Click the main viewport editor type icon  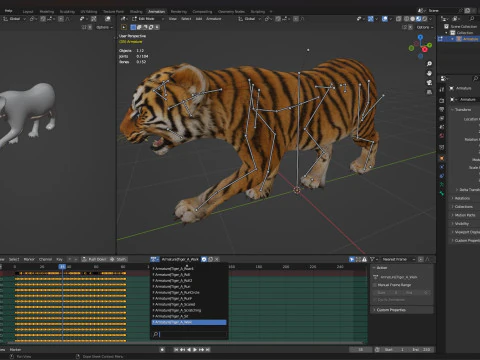coord(124,19)
